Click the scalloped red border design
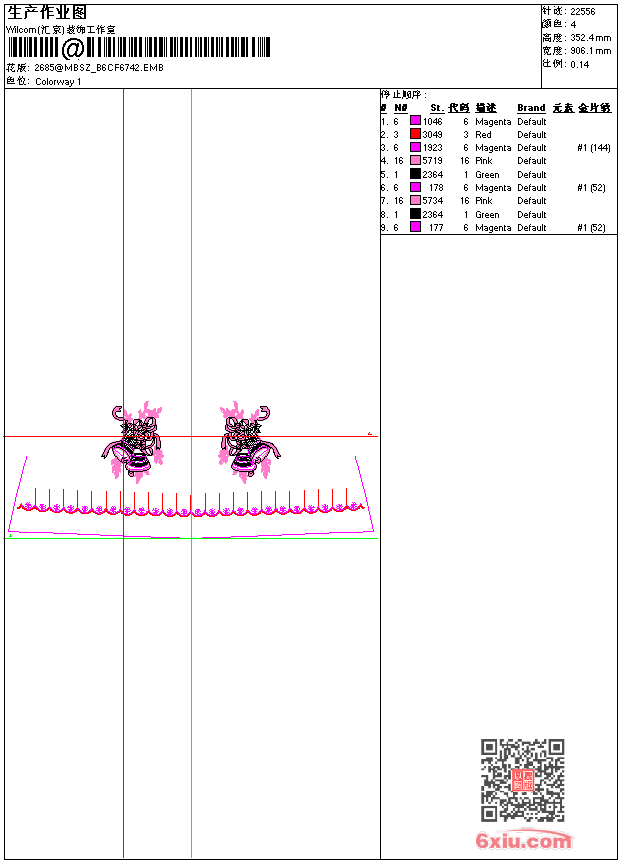The image size is (620, 860). pos(190,502)
